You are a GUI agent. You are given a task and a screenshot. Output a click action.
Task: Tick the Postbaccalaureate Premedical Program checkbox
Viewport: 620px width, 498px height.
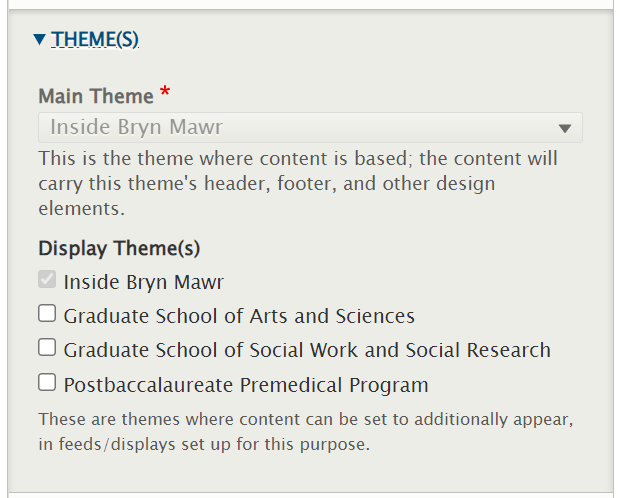[47, 382]
